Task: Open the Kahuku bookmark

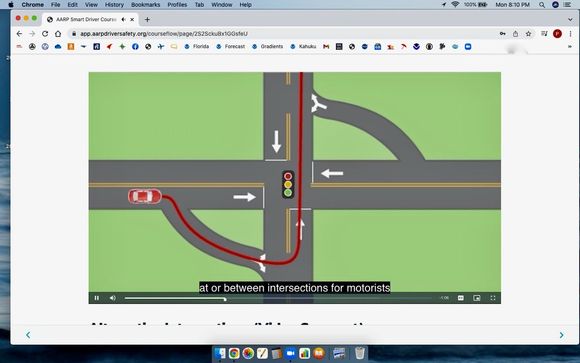Action: 303,47
